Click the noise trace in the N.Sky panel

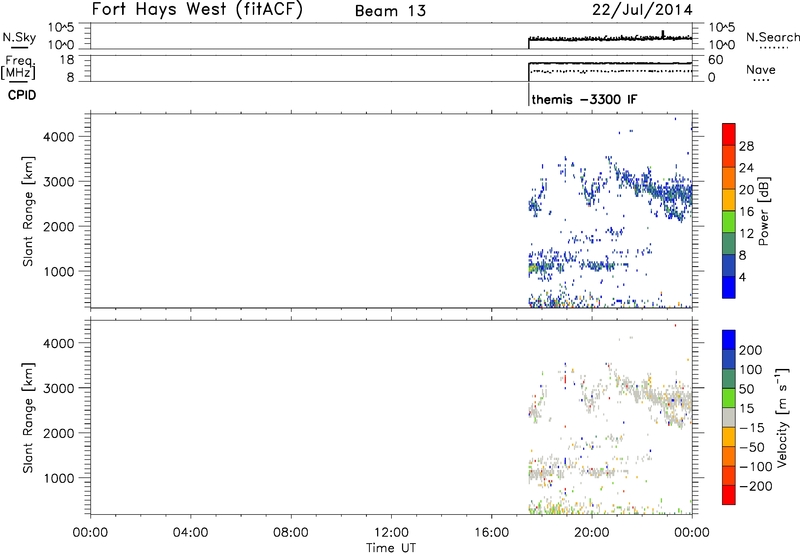(610, 38)
